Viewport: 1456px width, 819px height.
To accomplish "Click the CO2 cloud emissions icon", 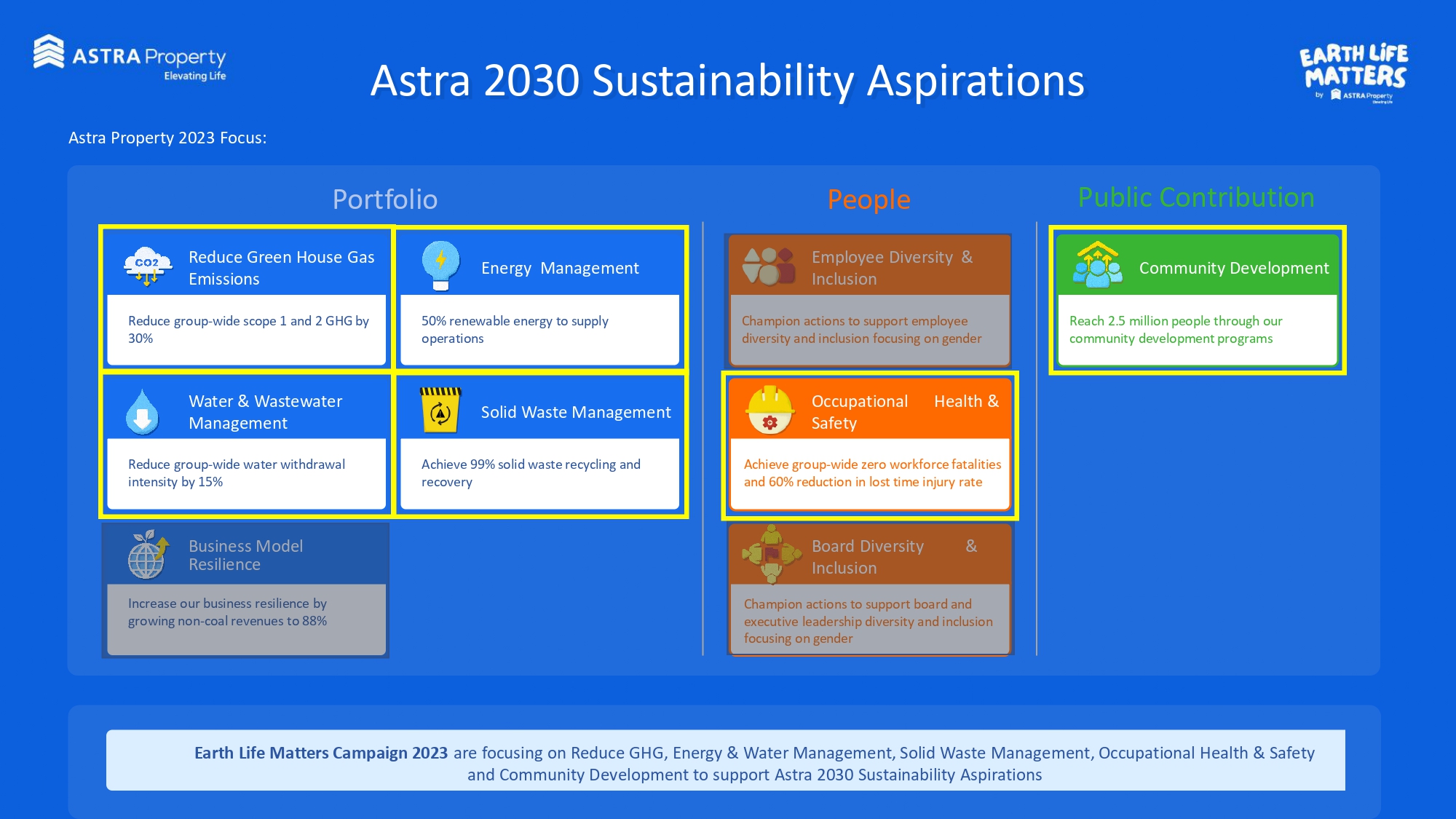I will click(148, 266).
